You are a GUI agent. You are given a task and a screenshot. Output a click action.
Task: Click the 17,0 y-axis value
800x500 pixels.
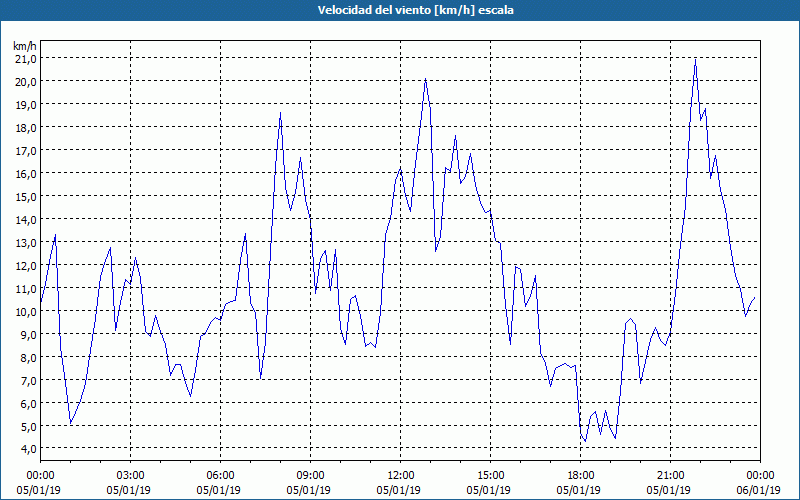(x=26, y=151)
